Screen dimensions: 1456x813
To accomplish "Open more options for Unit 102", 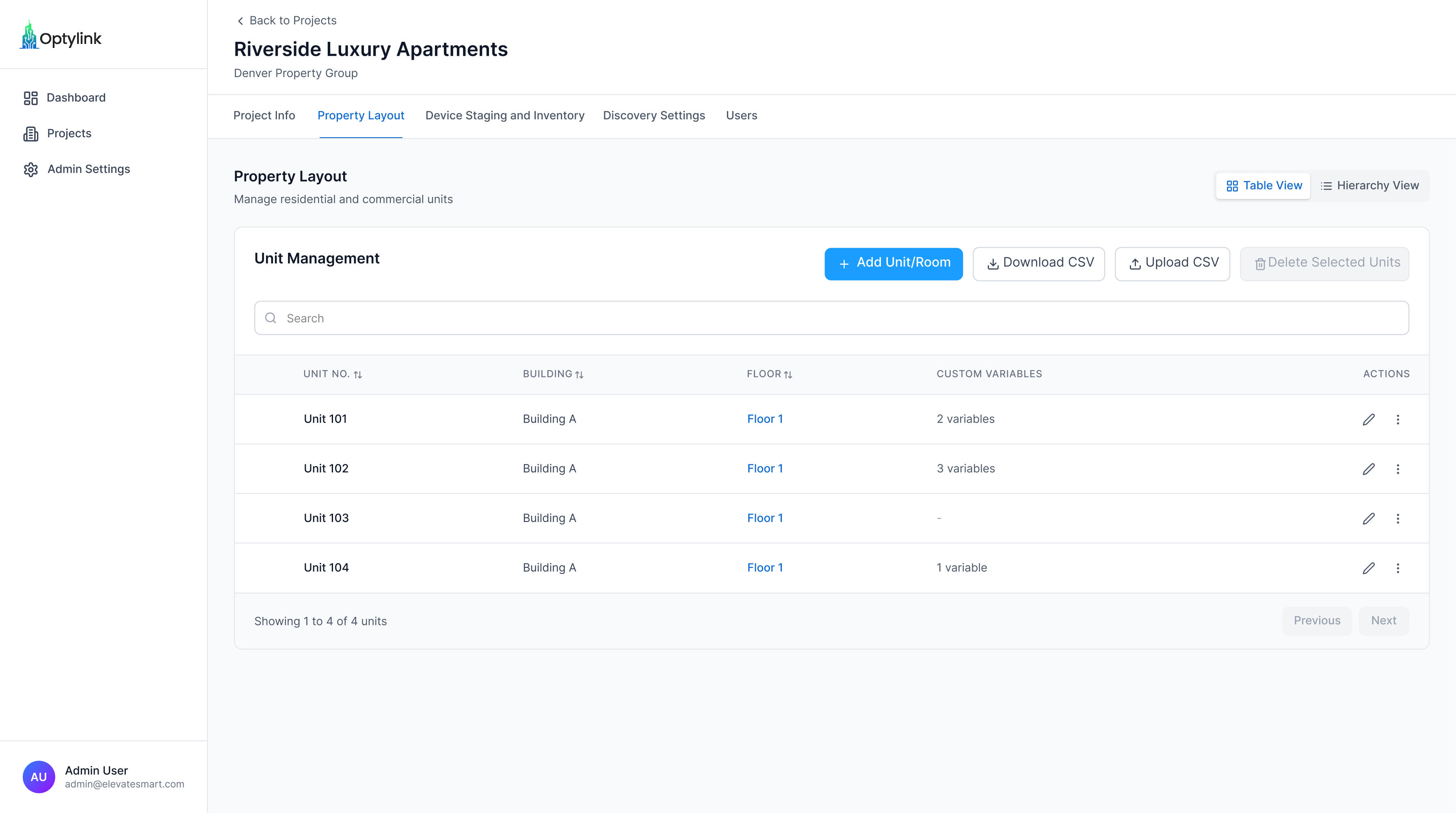I will click(1398, 469).
